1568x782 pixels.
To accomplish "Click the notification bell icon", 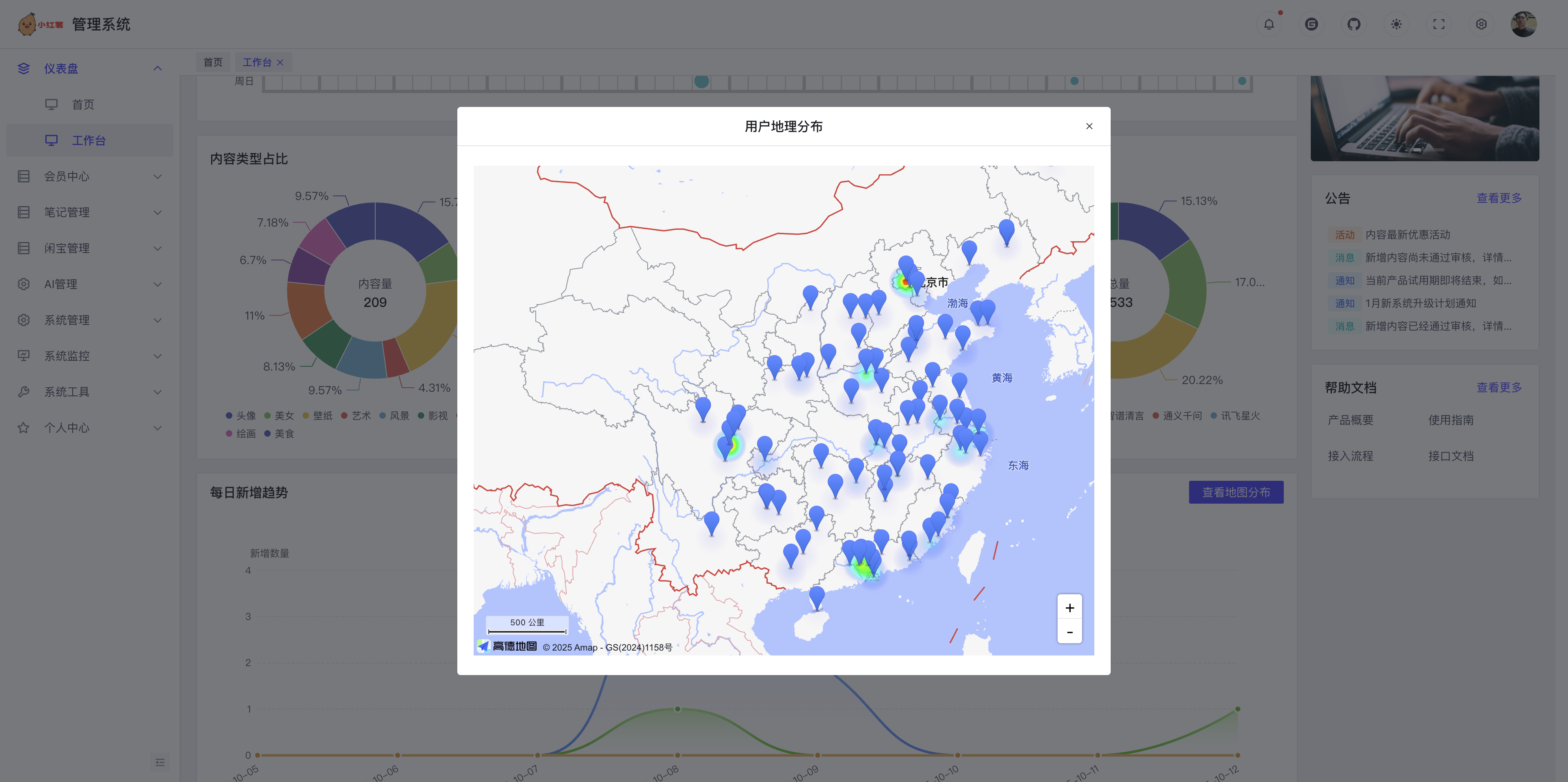I will point(1269,24).
